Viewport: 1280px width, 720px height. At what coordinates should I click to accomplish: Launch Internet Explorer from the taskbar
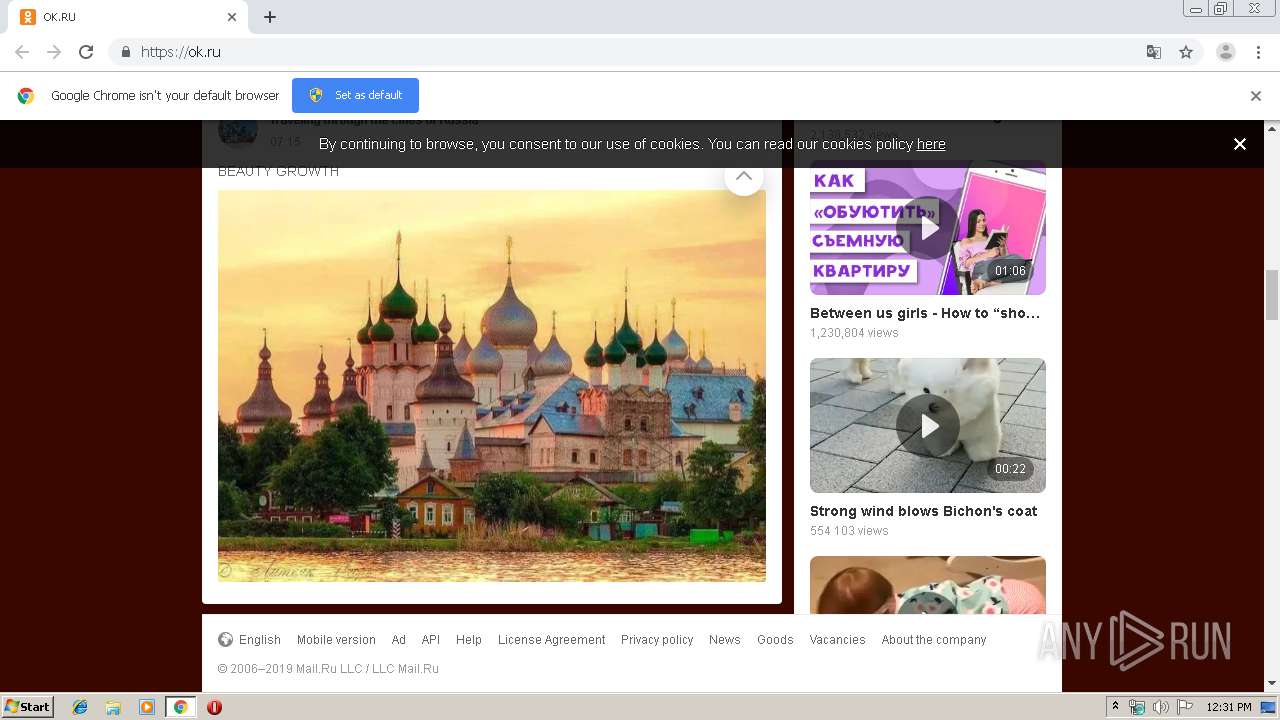click(x=80, y=707)
